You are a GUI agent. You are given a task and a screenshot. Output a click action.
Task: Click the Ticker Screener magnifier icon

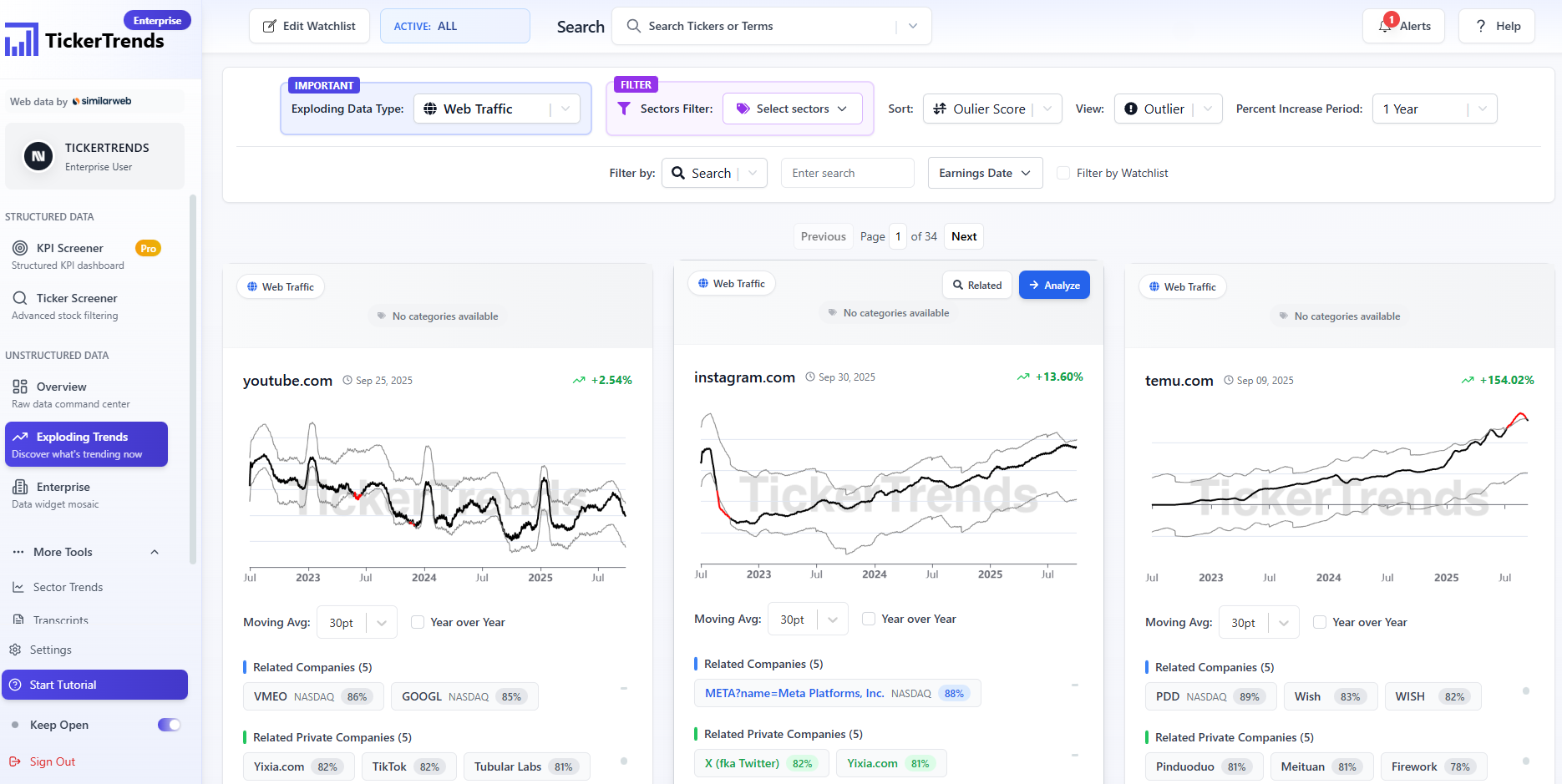point(20,298)
